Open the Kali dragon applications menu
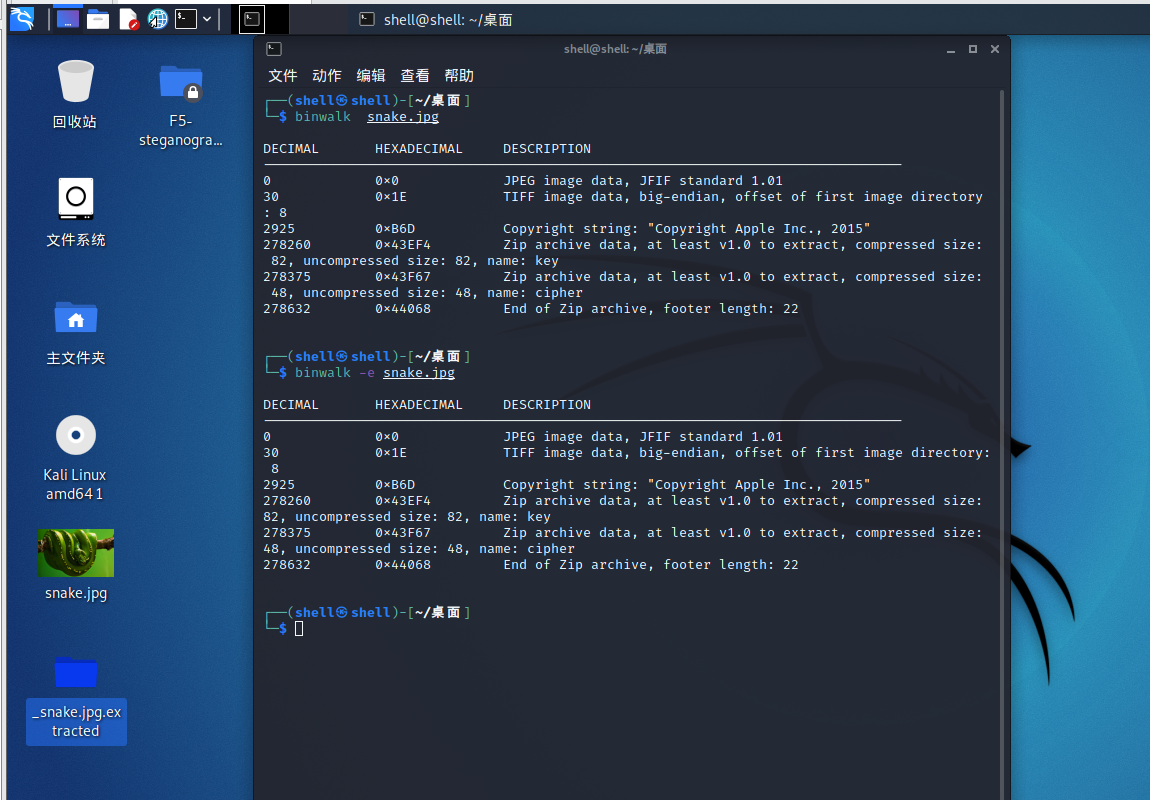This screenshot has width=1150, height=800. pyautogui.click(x=22, y=19)
